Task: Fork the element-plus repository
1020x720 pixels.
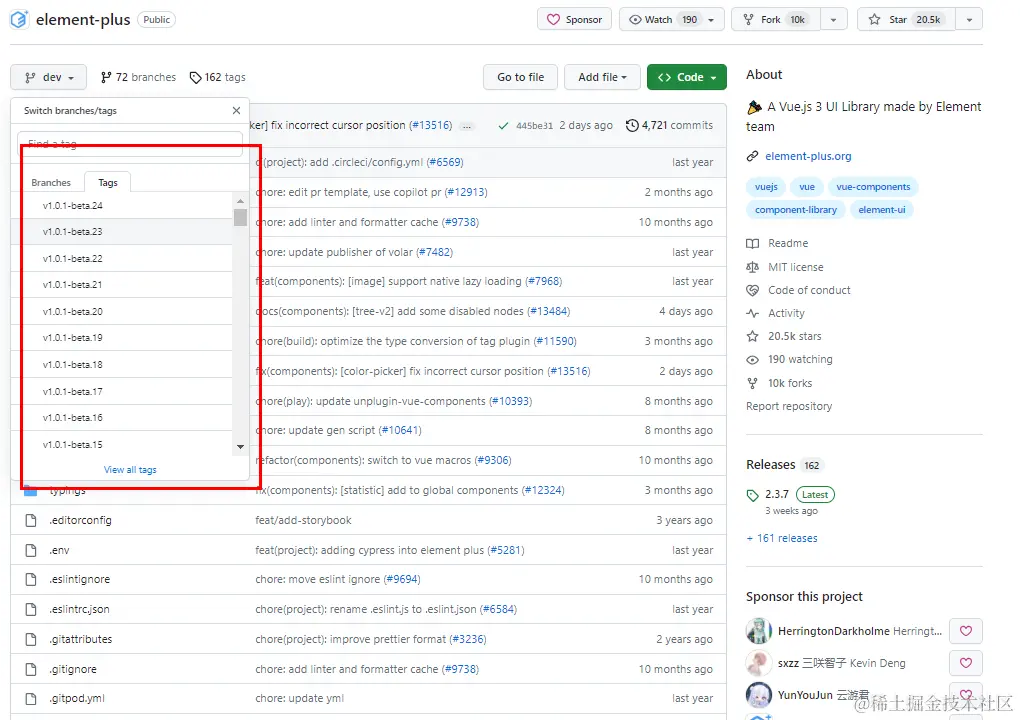Action: pos(776,20)
